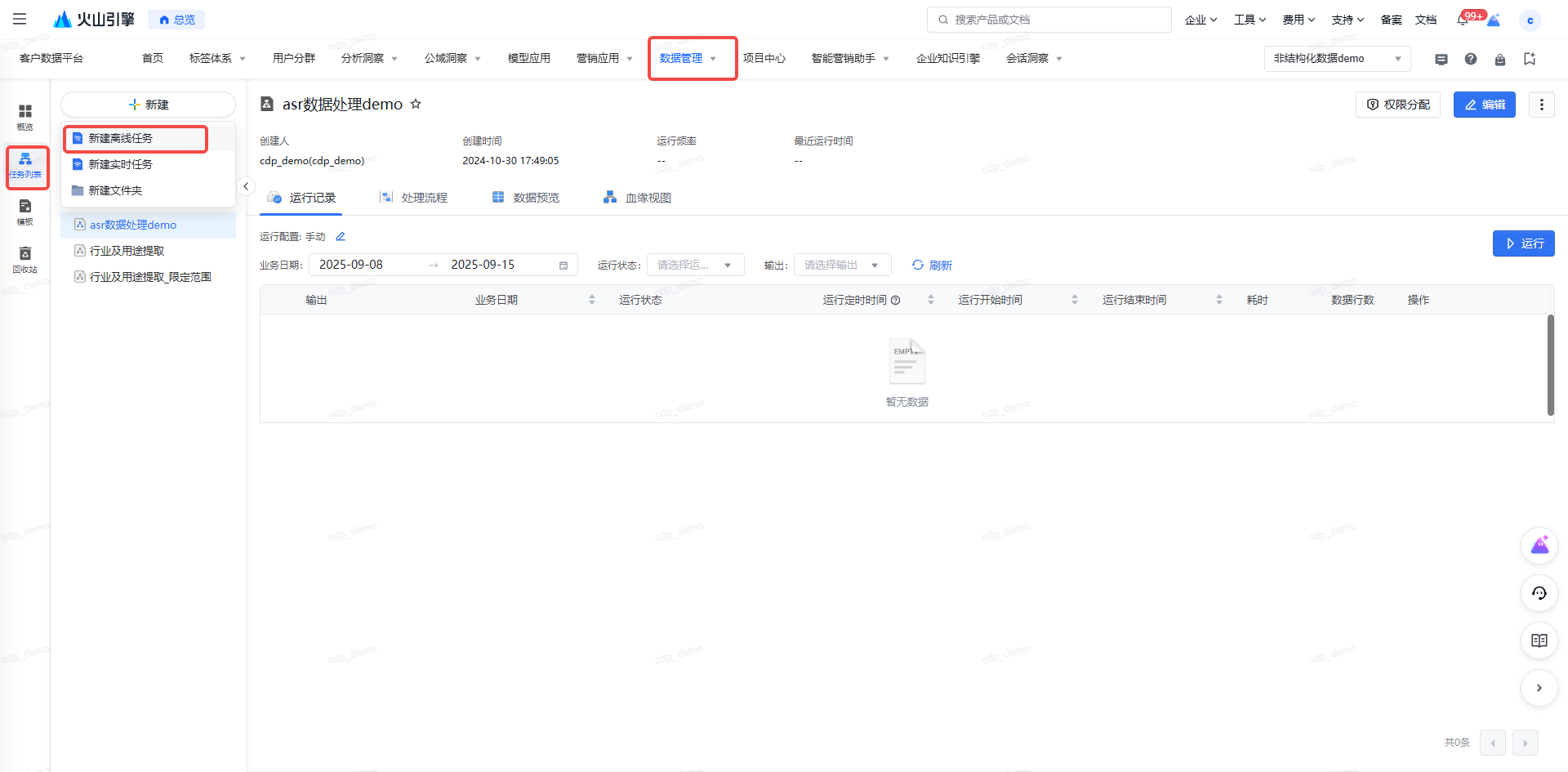Expand the 标签体系 navigation menu
The height and width of the screenshot is (772, 1568).
217,59
